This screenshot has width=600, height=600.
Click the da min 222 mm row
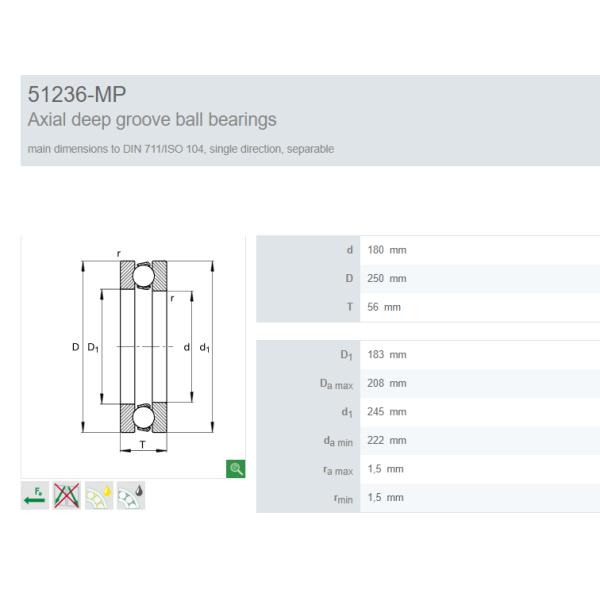(x=387, y=440)
